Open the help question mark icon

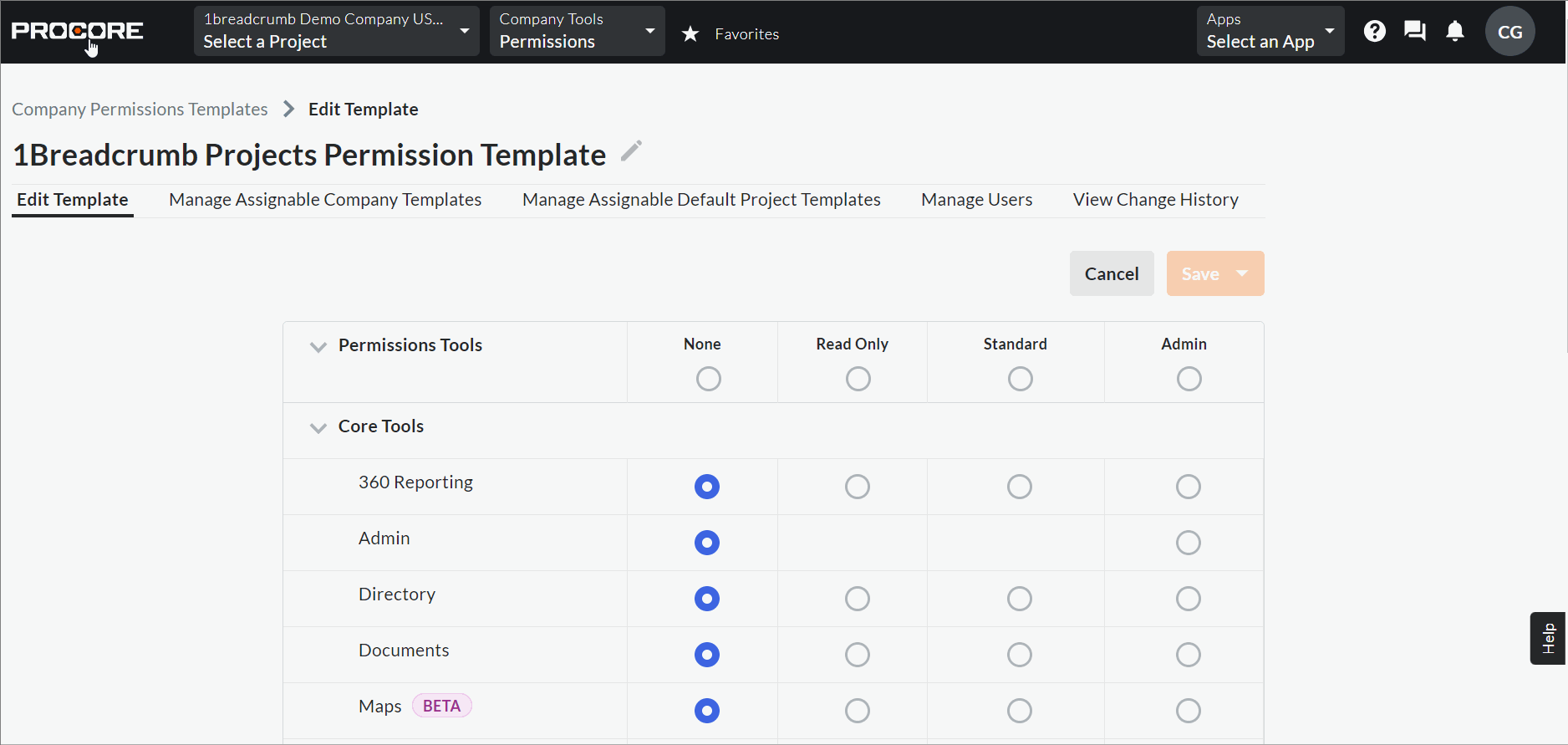click(x=1374, y=32)
